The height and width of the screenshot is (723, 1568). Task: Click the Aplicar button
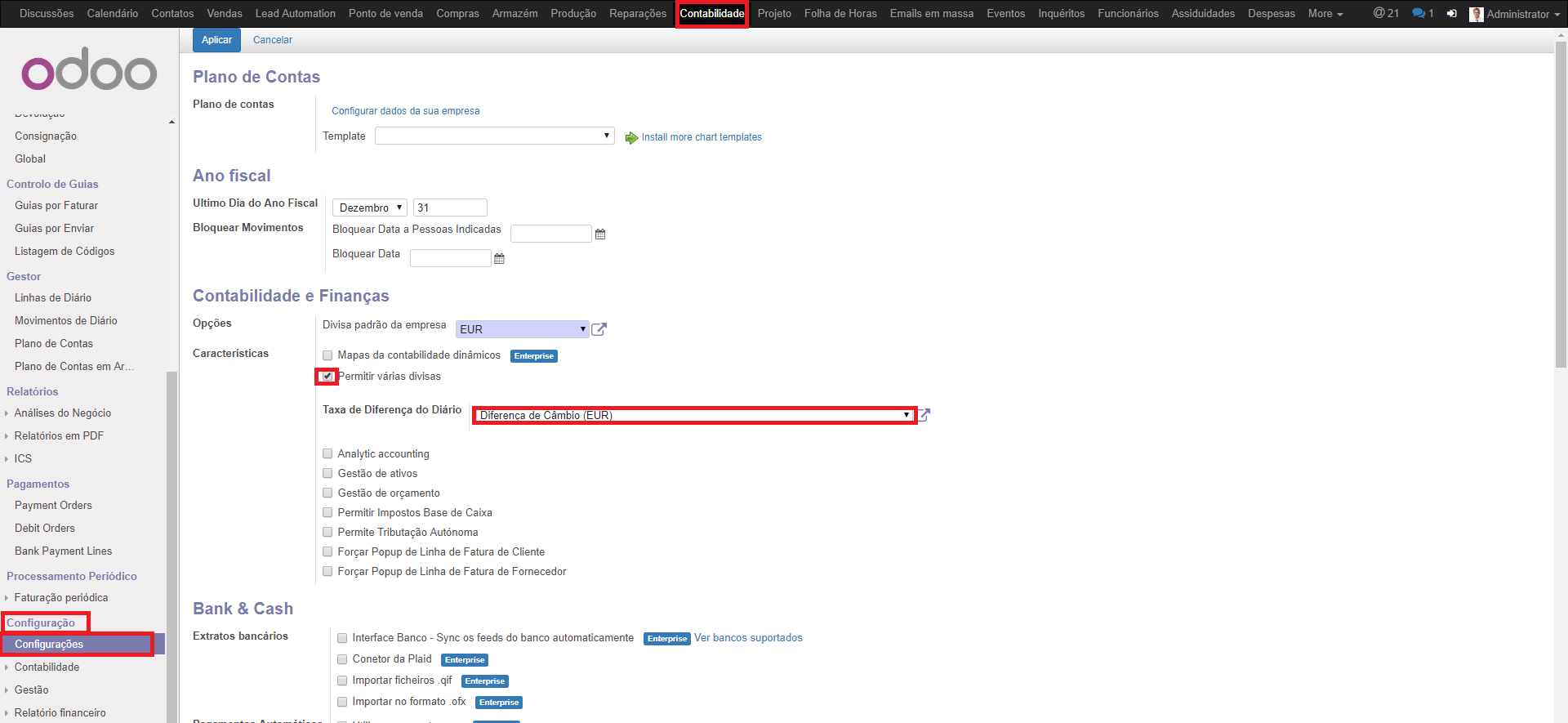216,40
